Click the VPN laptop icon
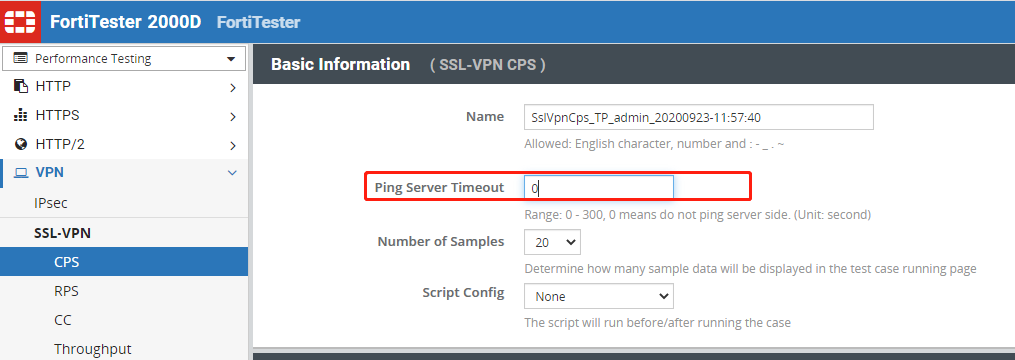Viewport: 1015px width, 360px height. point(21,173)
